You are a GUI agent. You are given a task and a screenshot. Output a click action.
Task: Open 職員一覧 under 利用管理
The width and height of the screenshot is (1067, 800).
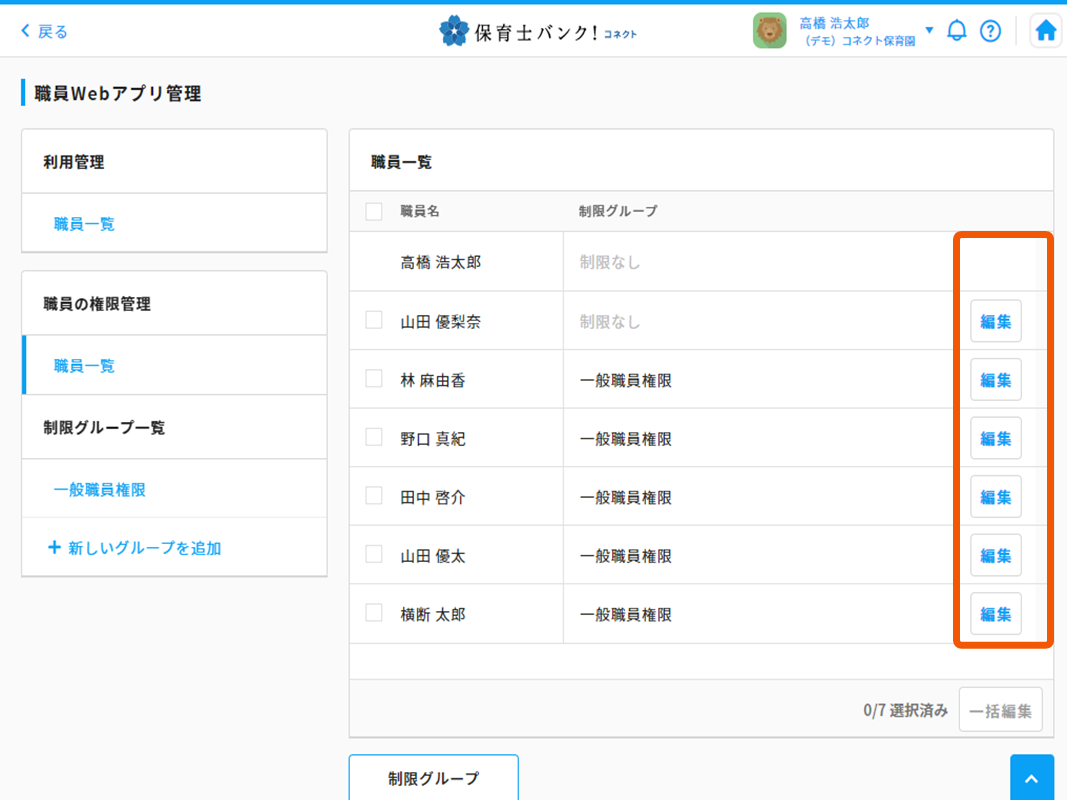[84, 224]
